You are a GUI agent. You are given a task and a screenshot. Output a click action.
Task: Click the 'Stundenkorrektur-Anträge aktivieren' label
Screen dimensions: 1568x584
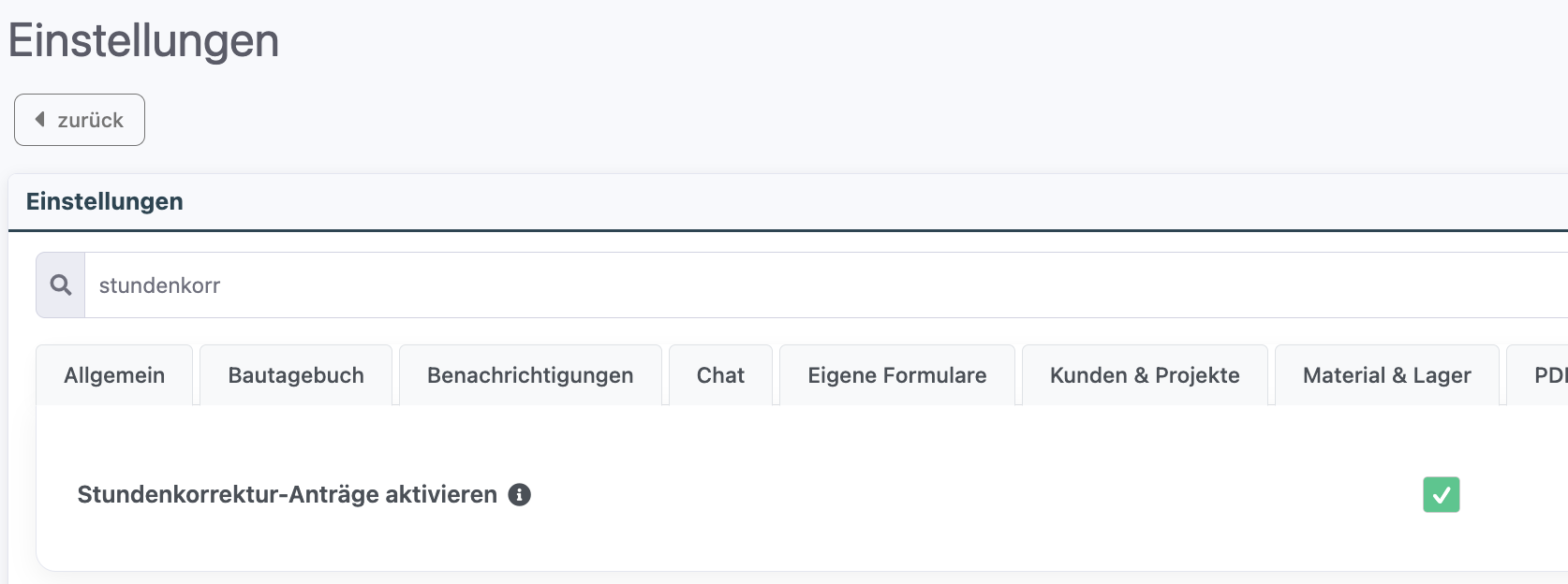click(x=287, y=495)
